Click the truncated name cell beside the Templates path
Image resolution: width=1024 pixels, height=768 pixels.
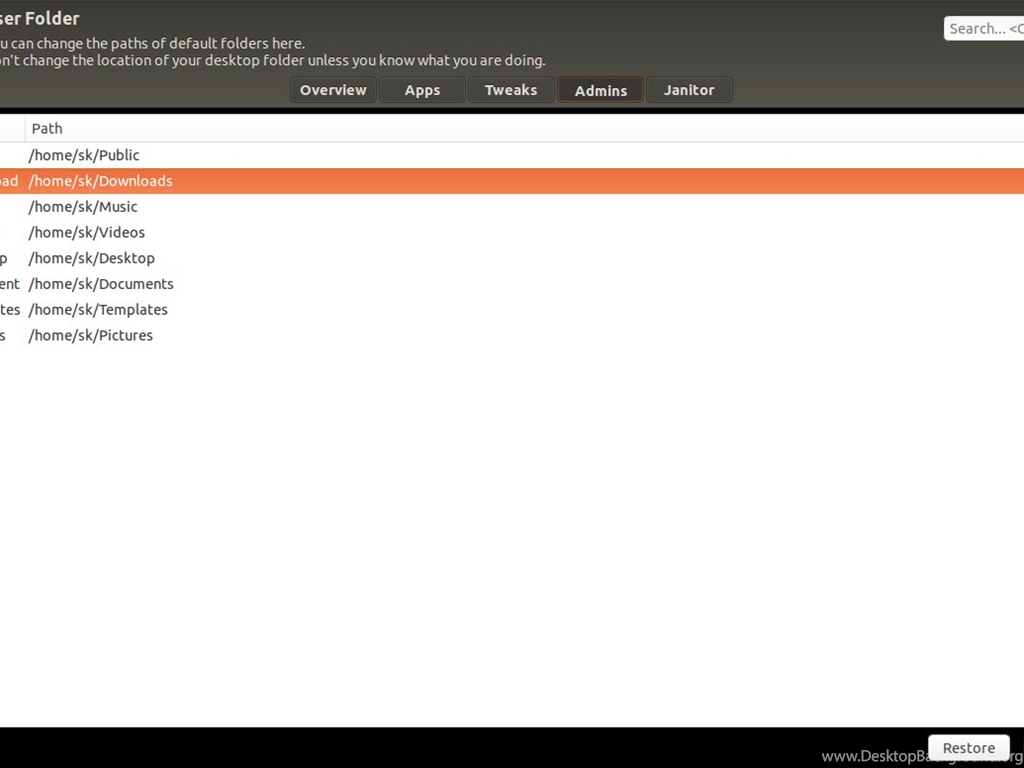[10, 310]
